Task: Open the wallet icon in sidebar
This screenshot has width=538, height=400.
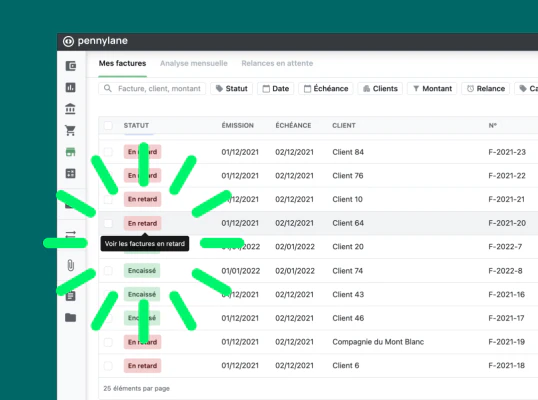Action: (x=71, y=66)
